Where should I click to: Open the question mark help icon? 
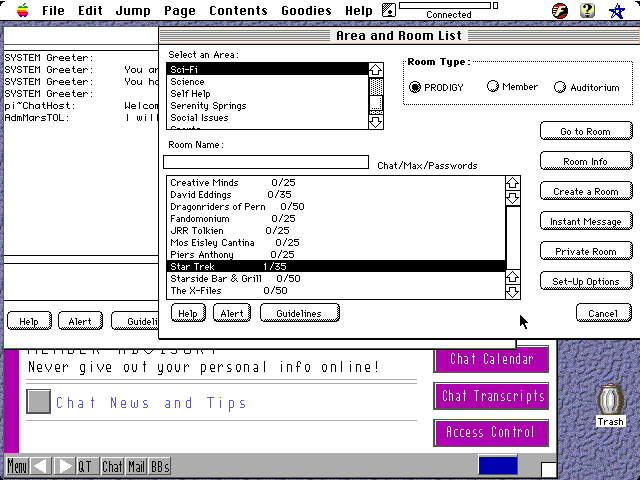click(588, 10)
